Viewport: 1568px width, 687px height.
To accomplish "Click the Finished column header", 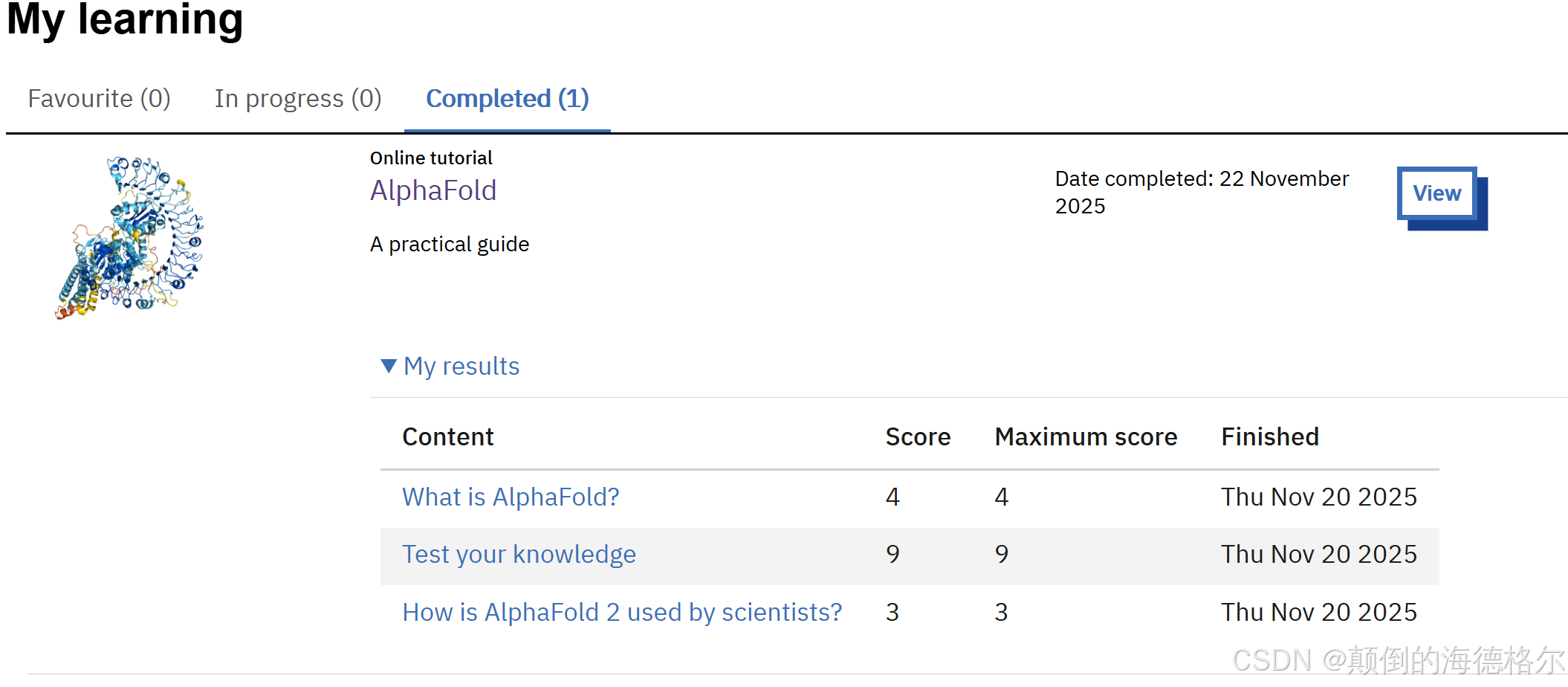I will point(1270,437).
